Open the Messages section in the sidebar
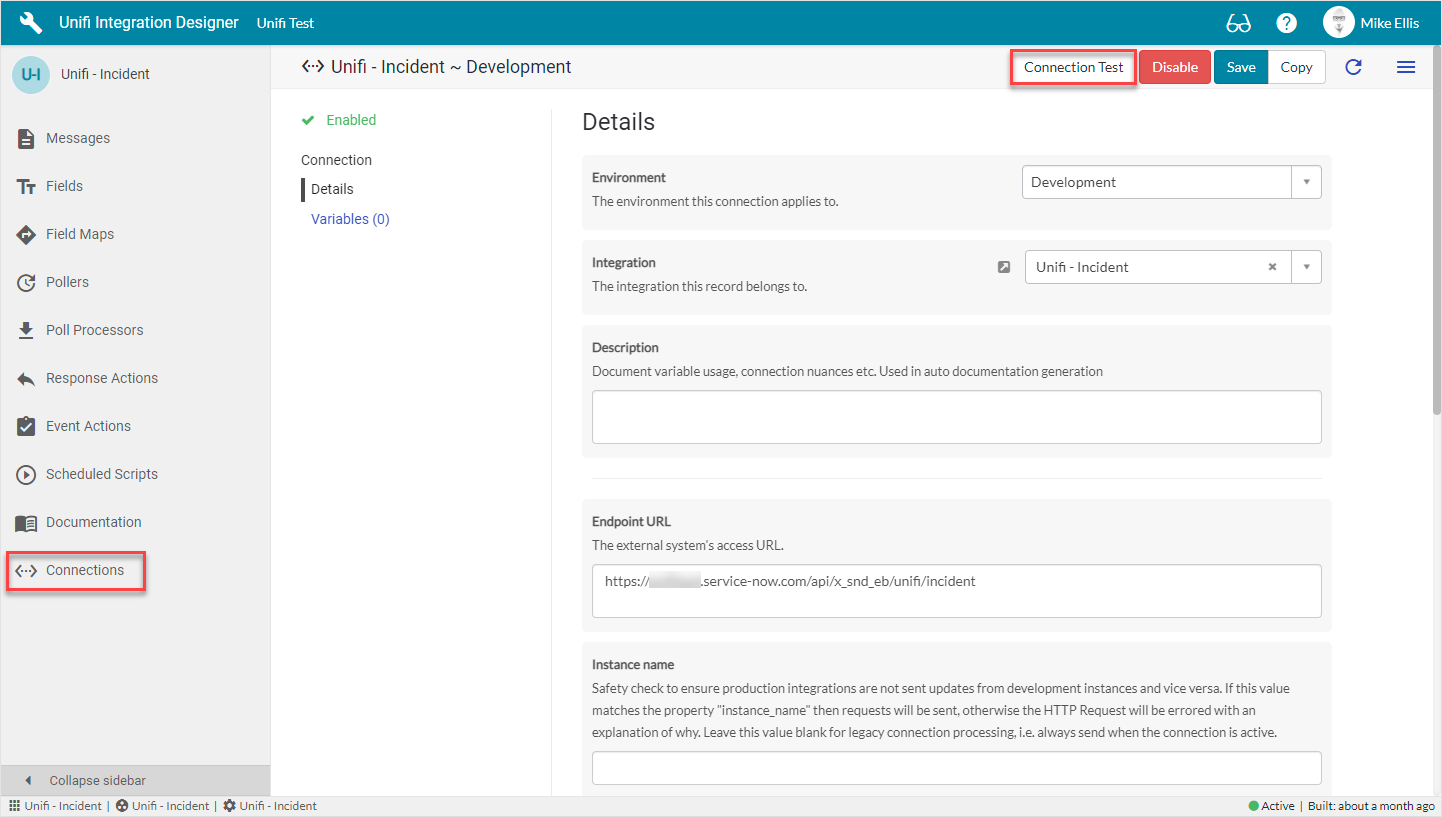The image size is (1442, 817). pyautogui.click(x=77, y=138)
